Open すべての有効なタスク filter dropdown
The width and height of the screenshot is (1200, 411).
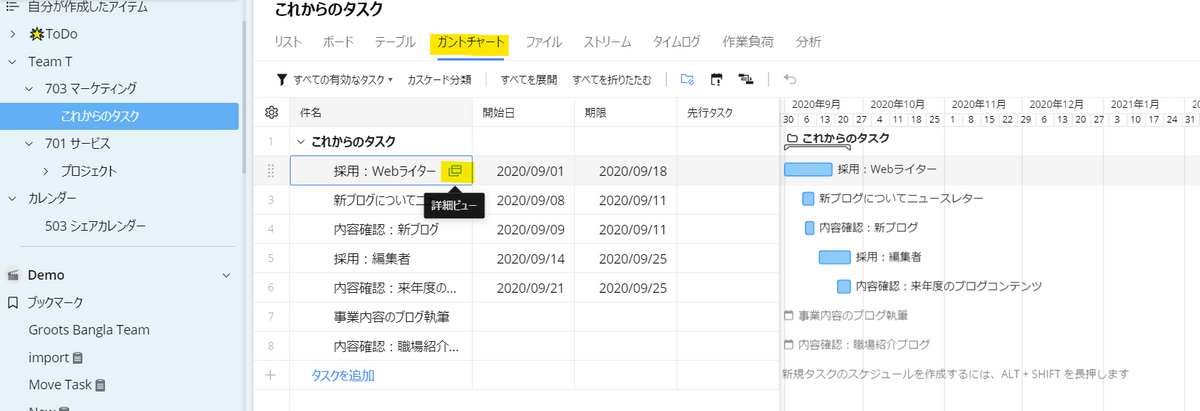[342, 79]
